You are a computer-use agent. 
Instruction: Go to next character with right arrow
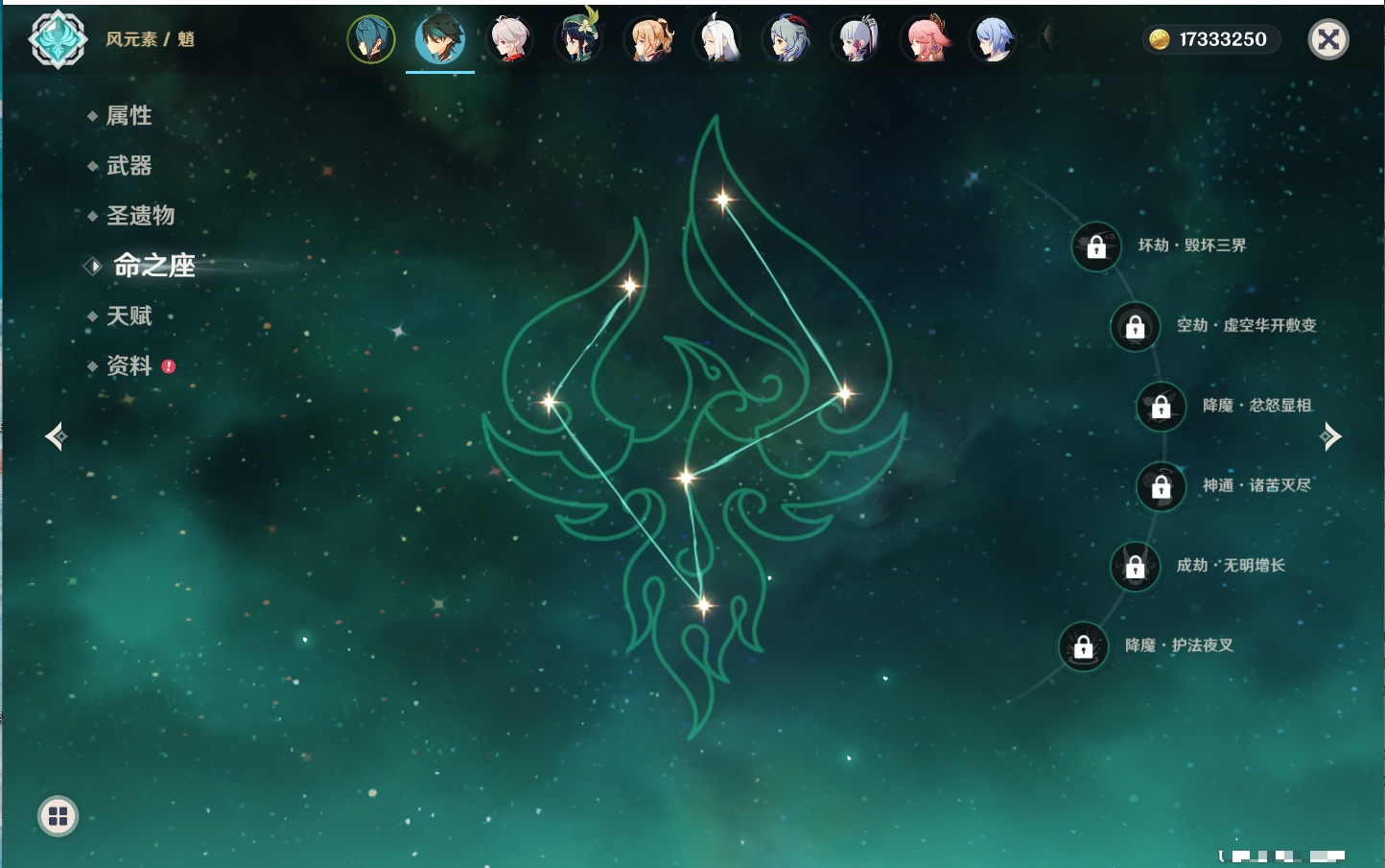pos(1330,436)
